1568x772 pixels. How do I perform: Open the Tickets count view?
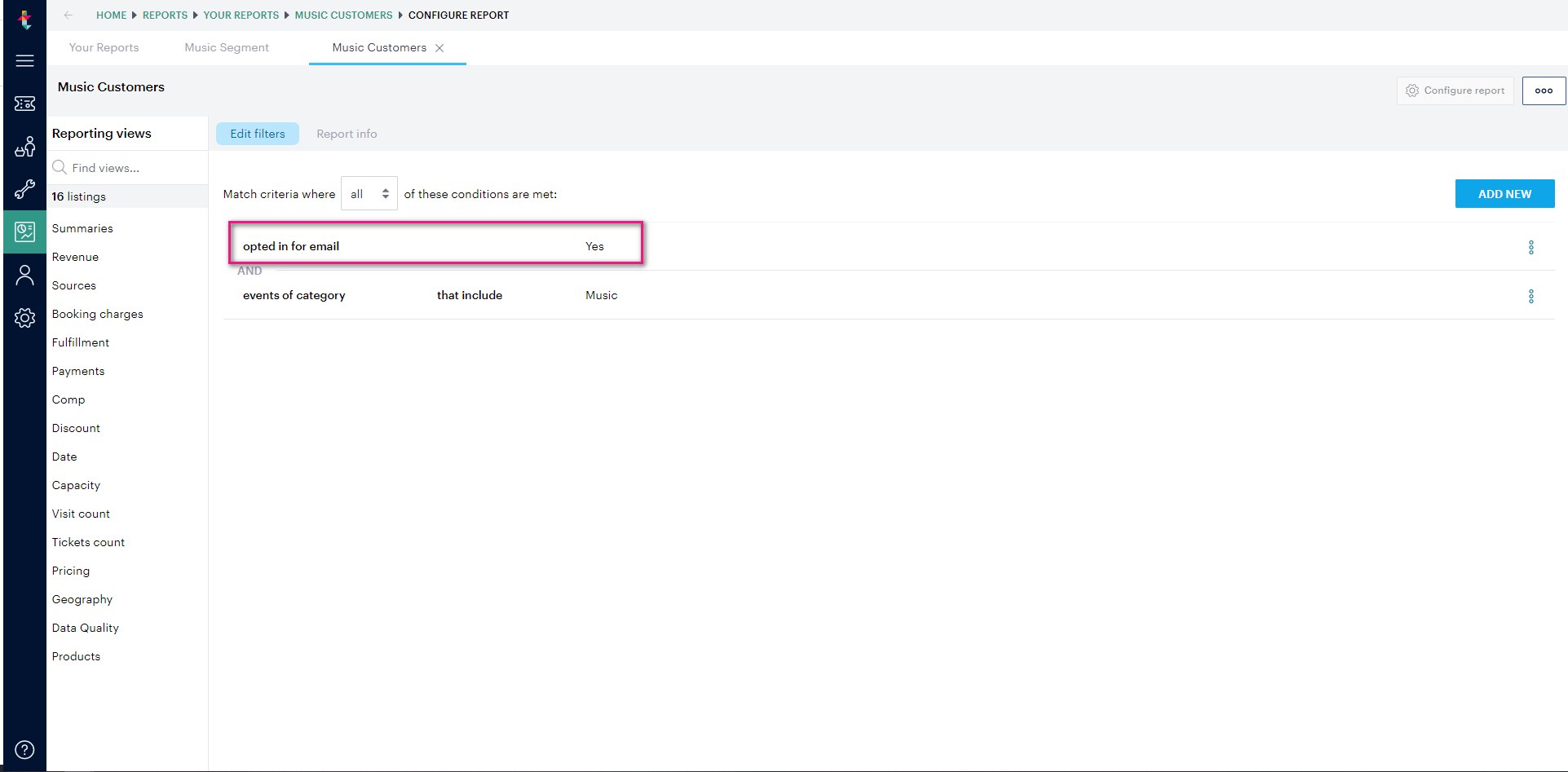88,542
